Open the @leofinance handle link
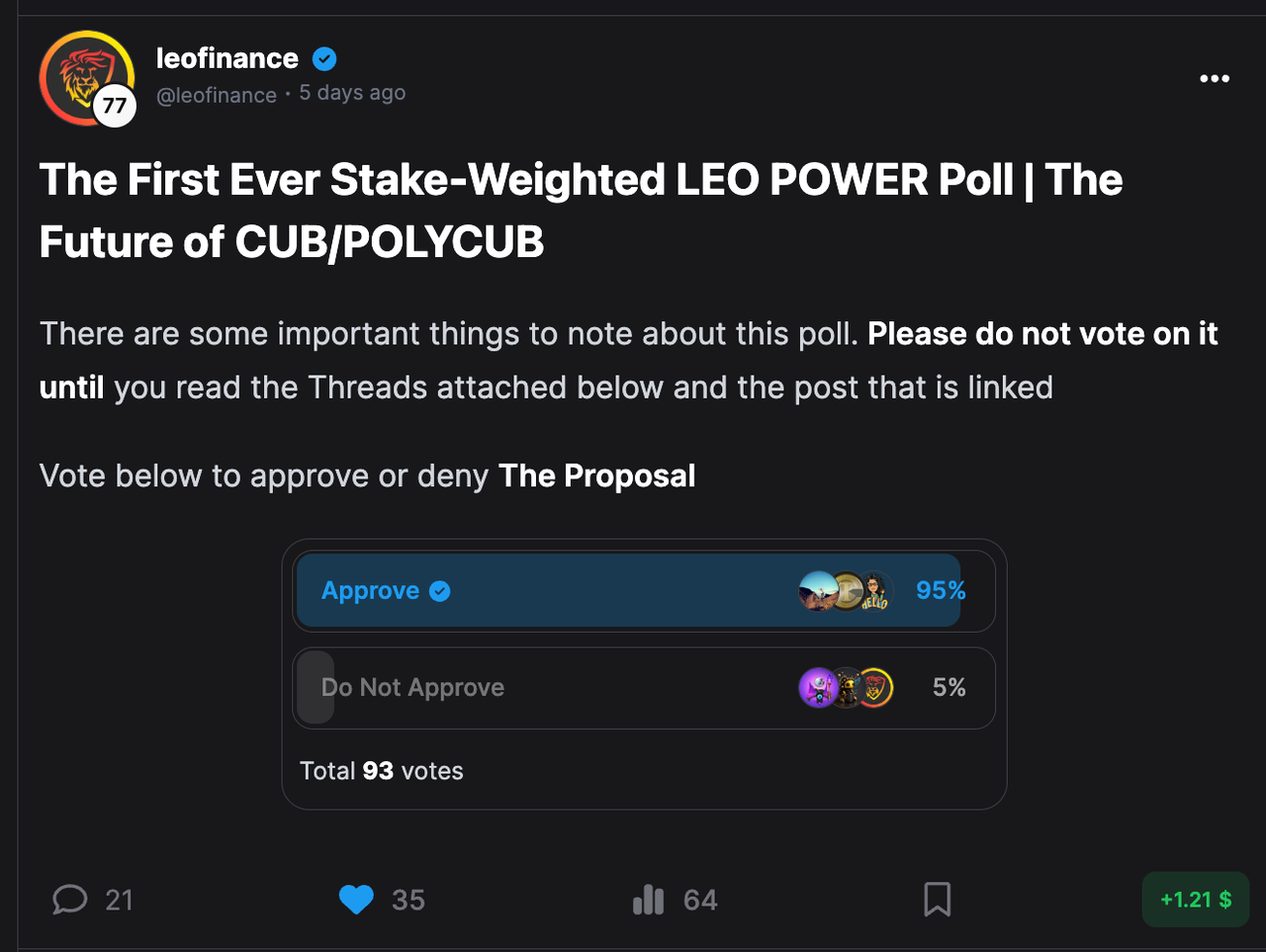 coord(217,95)
